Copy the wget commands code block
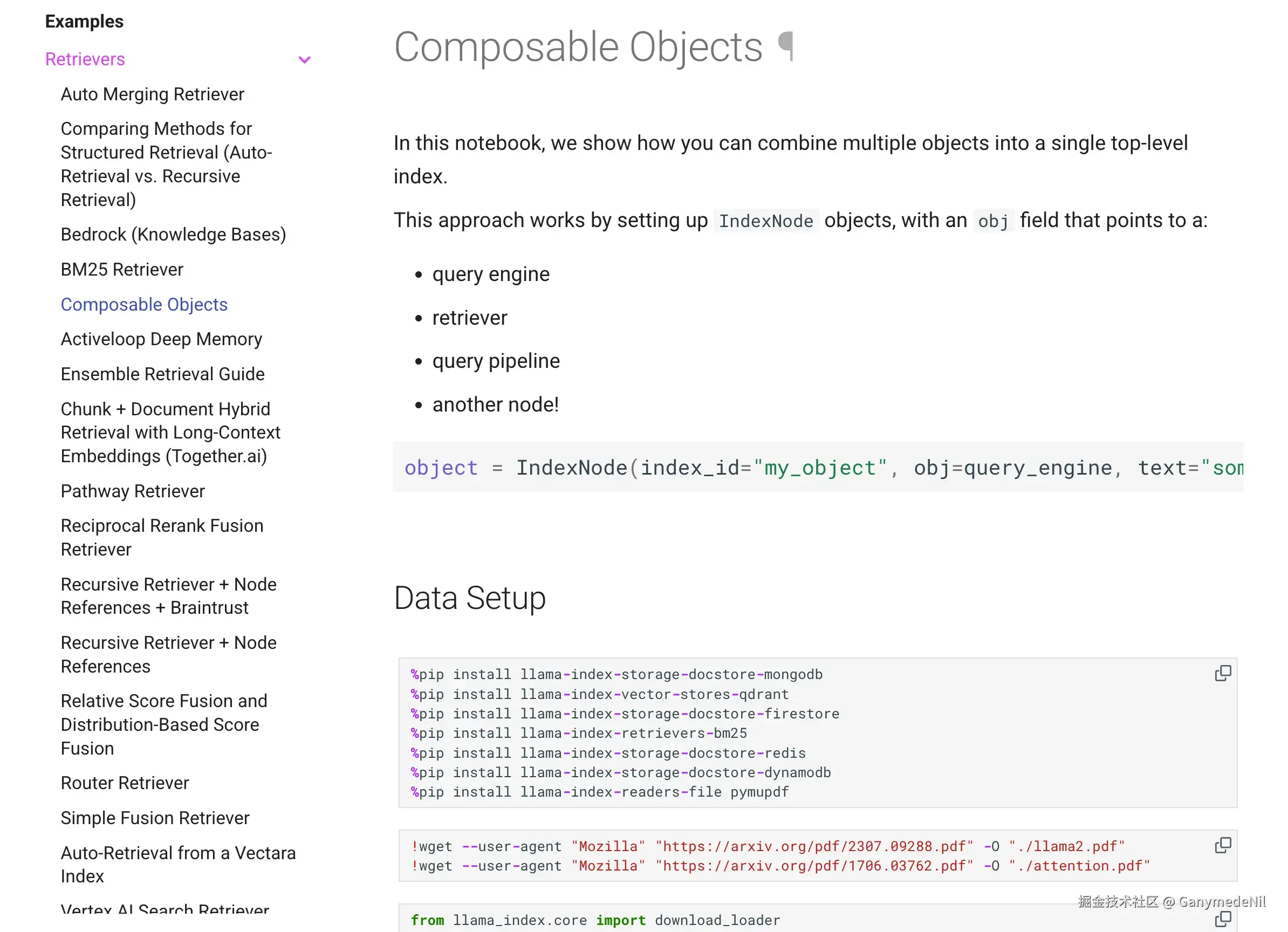1288x932 pixels. point(1222,846)
